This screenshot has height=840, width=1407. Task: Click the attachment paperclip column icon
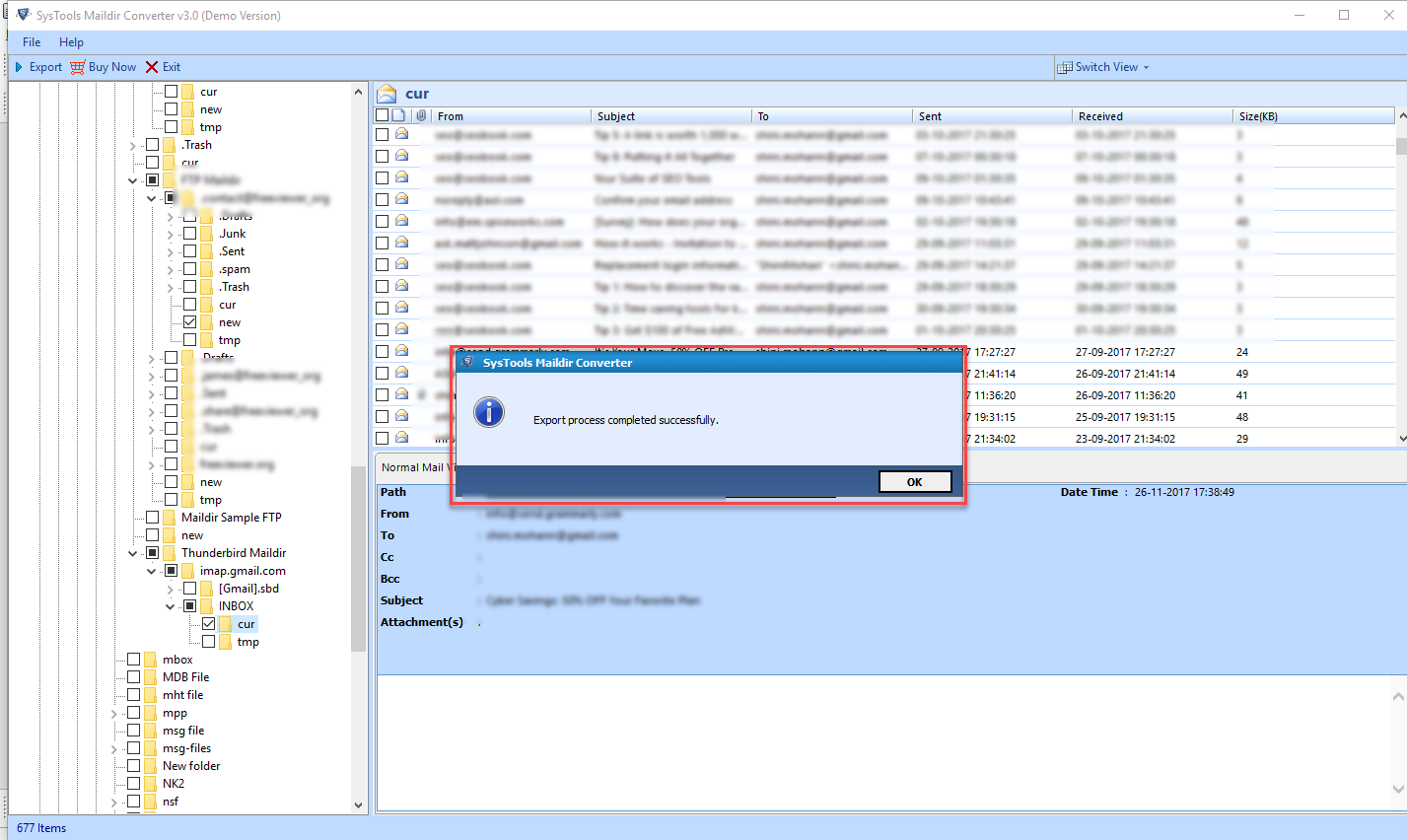pyautogui.click(x=421, y=115)
